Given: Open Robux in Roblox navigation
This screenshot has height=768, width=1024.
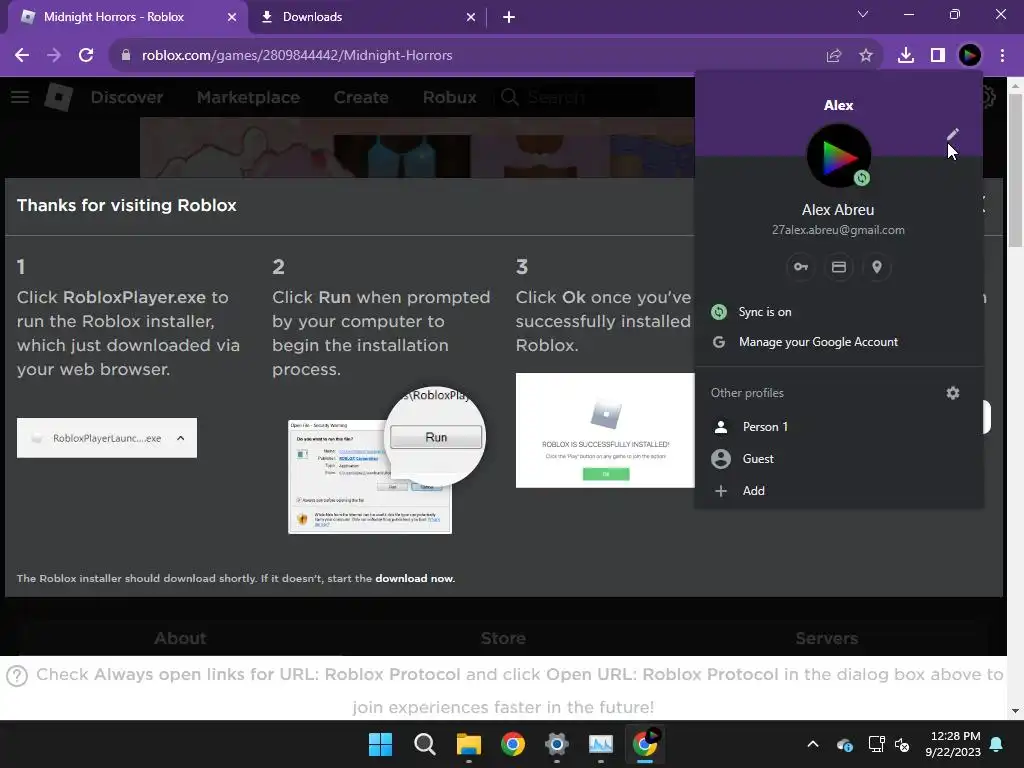Looking at the screenshot, I should (x=449, y=97).
